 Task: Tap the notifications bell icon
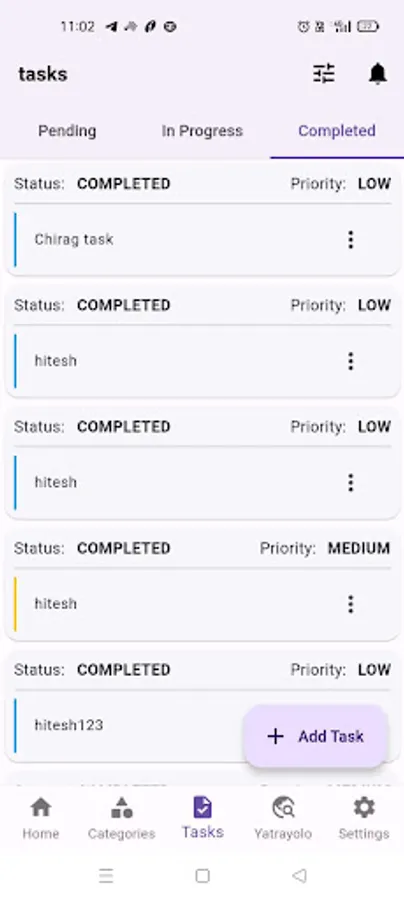click(377, 73)
